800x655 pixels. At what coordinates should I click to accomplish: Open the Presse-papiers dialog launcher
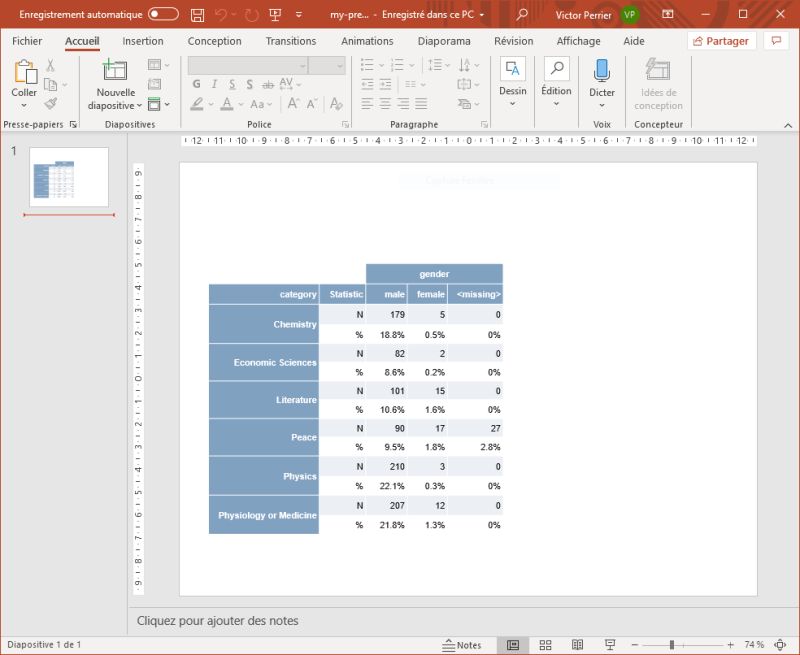73,124
